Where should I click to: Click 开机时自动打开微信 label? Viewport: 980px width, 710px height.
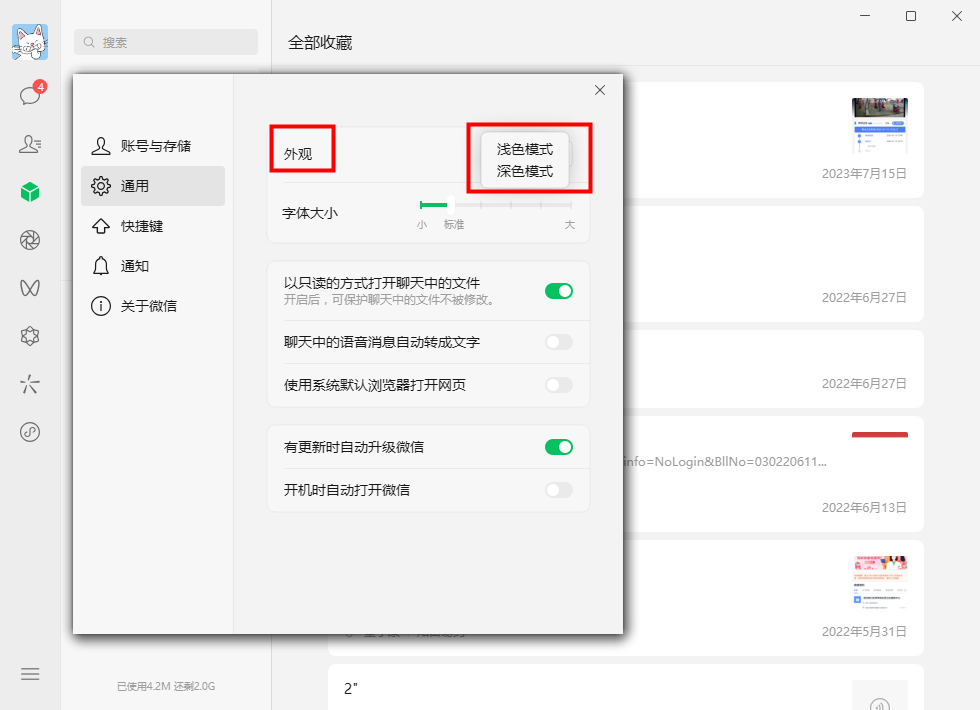[347, 490]
